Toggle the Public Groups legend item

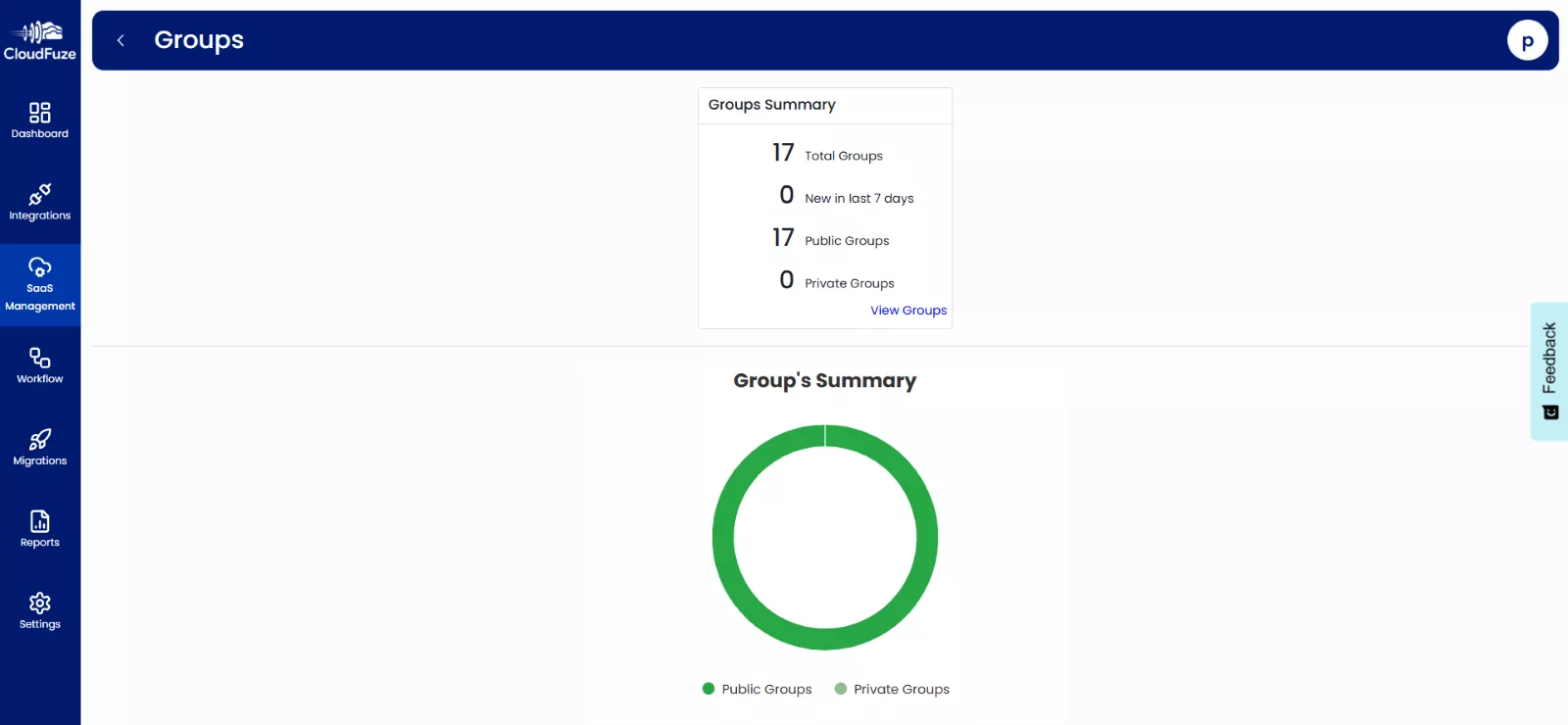[x=758, y=689]
